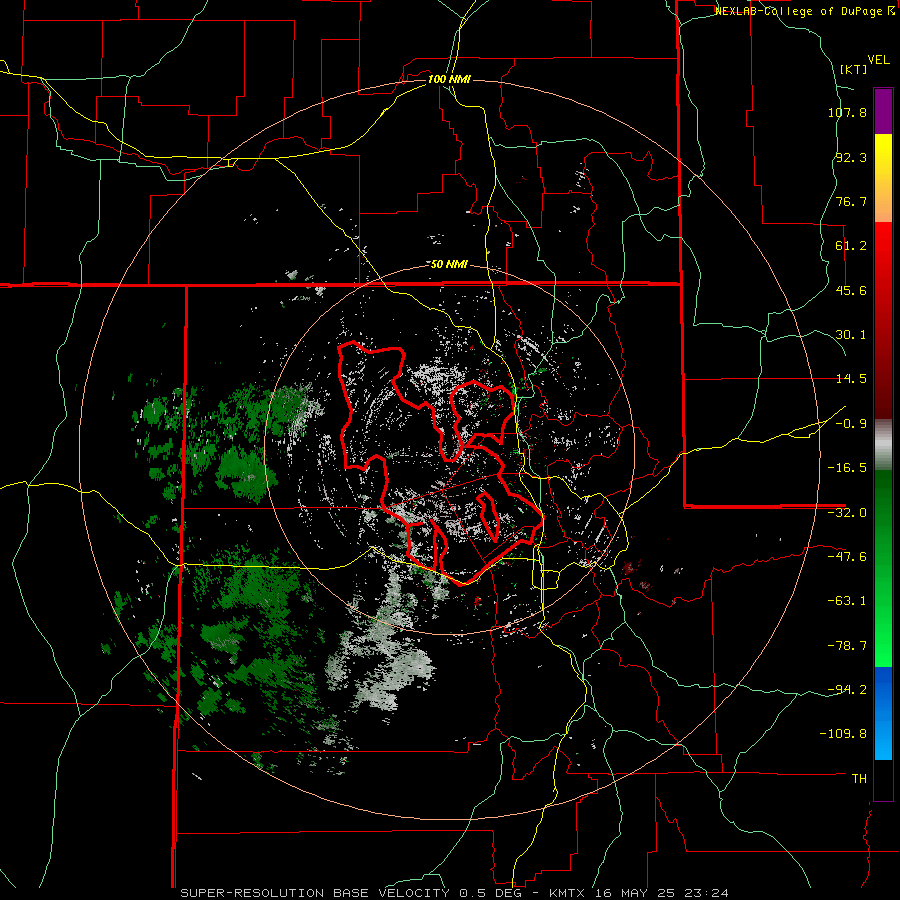Select the -0.9 scale value
This screenshot has width=900, height=900.
[851, 424]
